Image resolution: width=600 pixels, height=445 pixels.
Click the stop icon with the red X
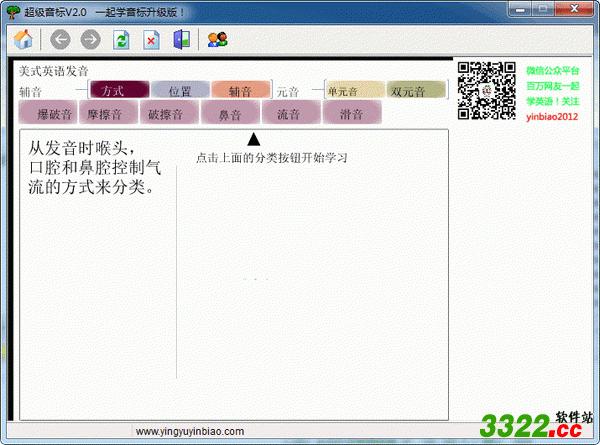[x=151, y=39]
